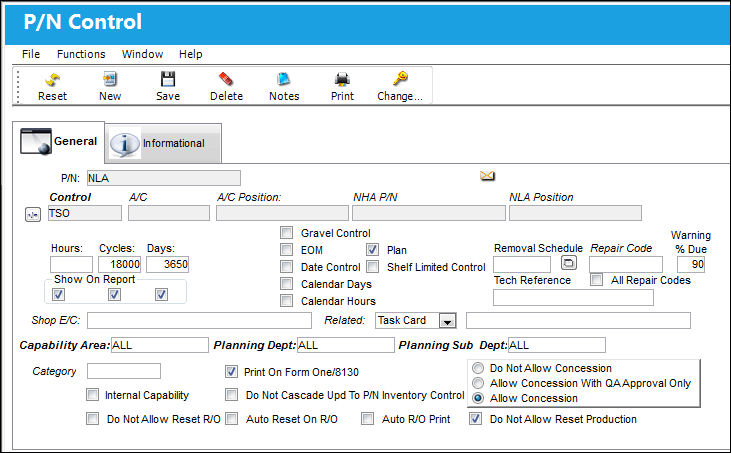Toggle Show On Report checkbox under Cycles

pyautogui.click(x=114, y=295)
